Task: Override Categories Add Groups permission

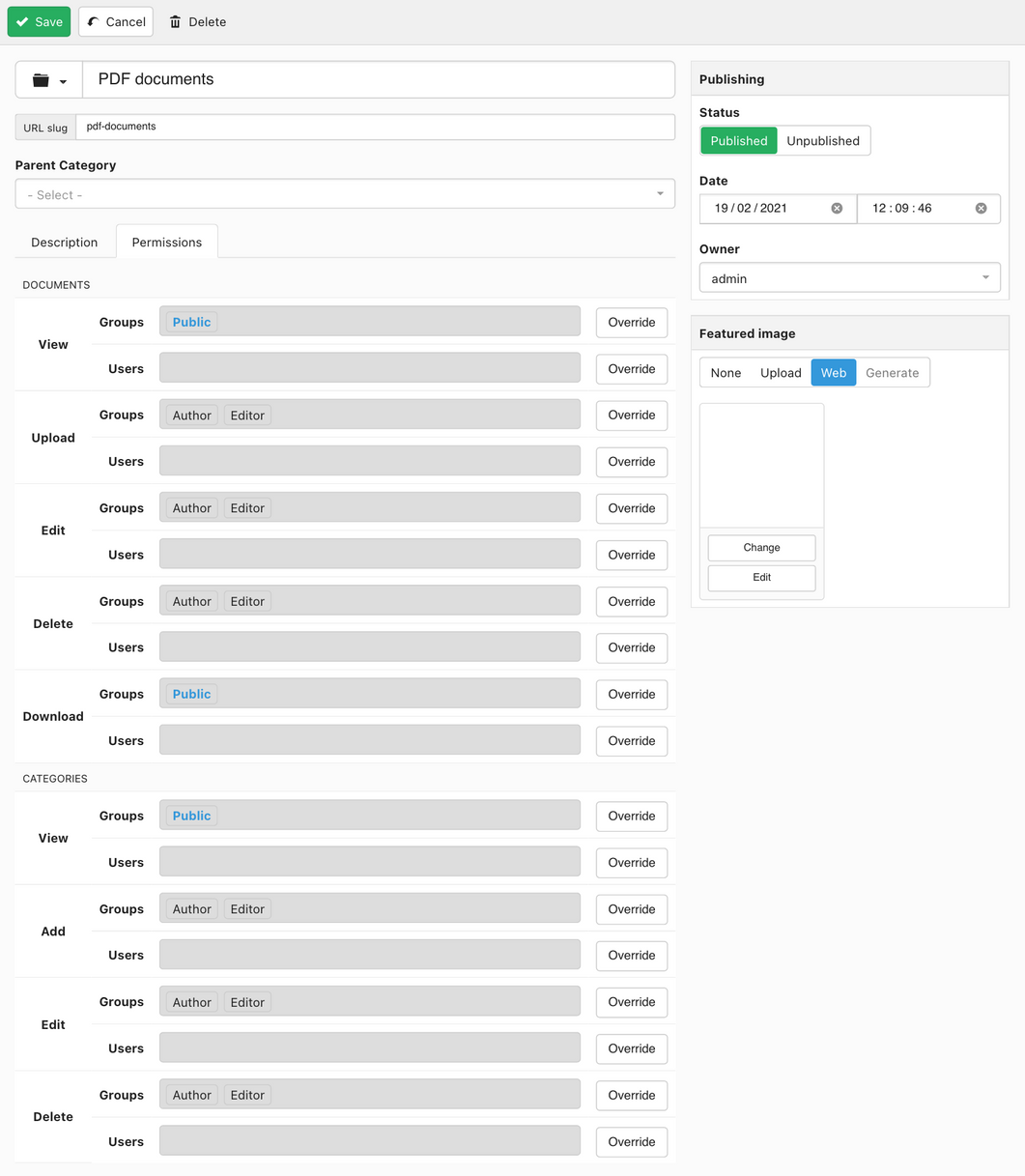Action: tap(632, 909)
